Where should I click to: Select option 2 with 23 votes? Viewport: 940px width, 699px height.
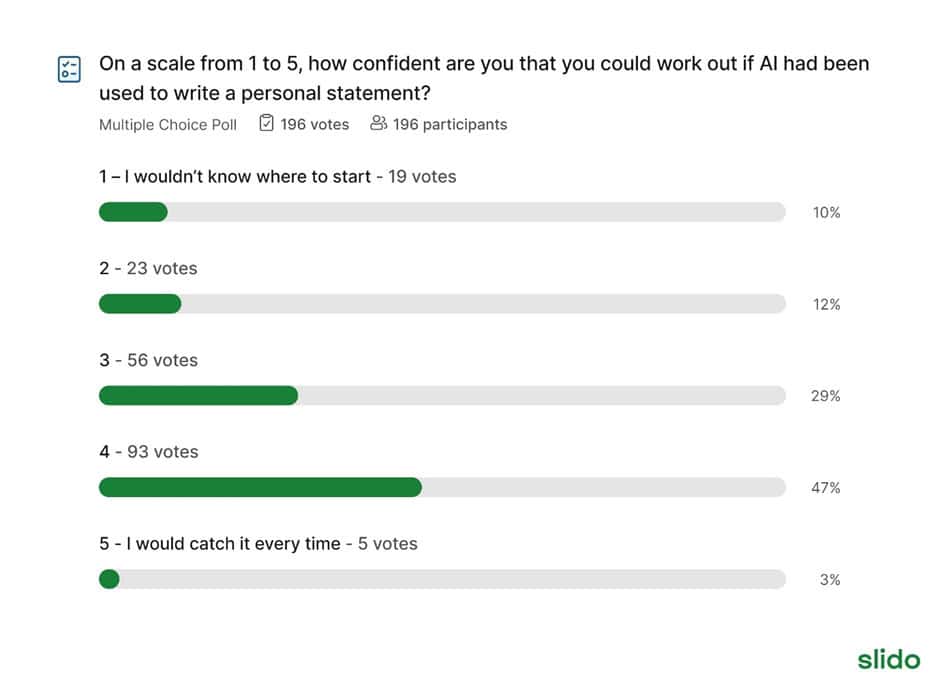(x=148, y=269)
